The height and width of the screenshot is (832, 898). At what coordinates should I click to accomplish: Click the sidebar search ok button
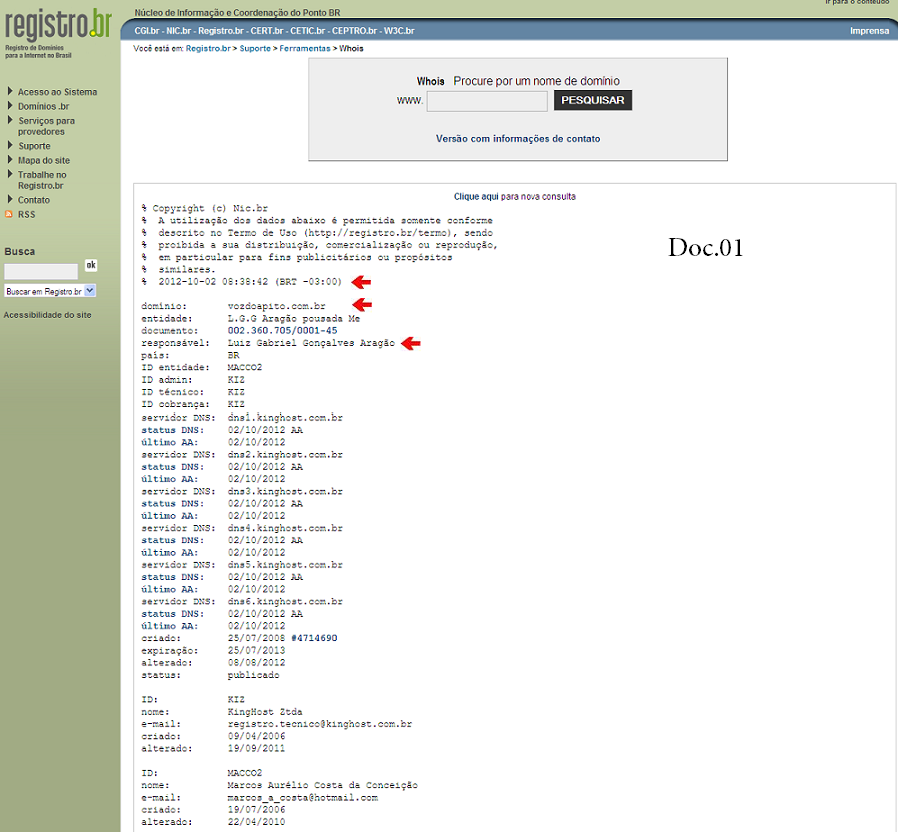(x=90, y=265)
